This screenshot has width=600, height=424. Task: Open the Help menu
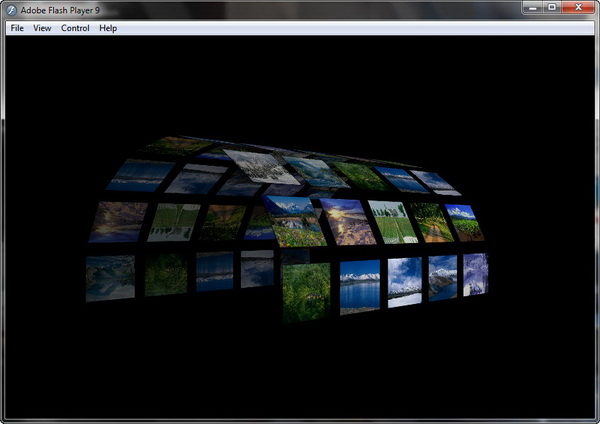click(x=108, y=28)
